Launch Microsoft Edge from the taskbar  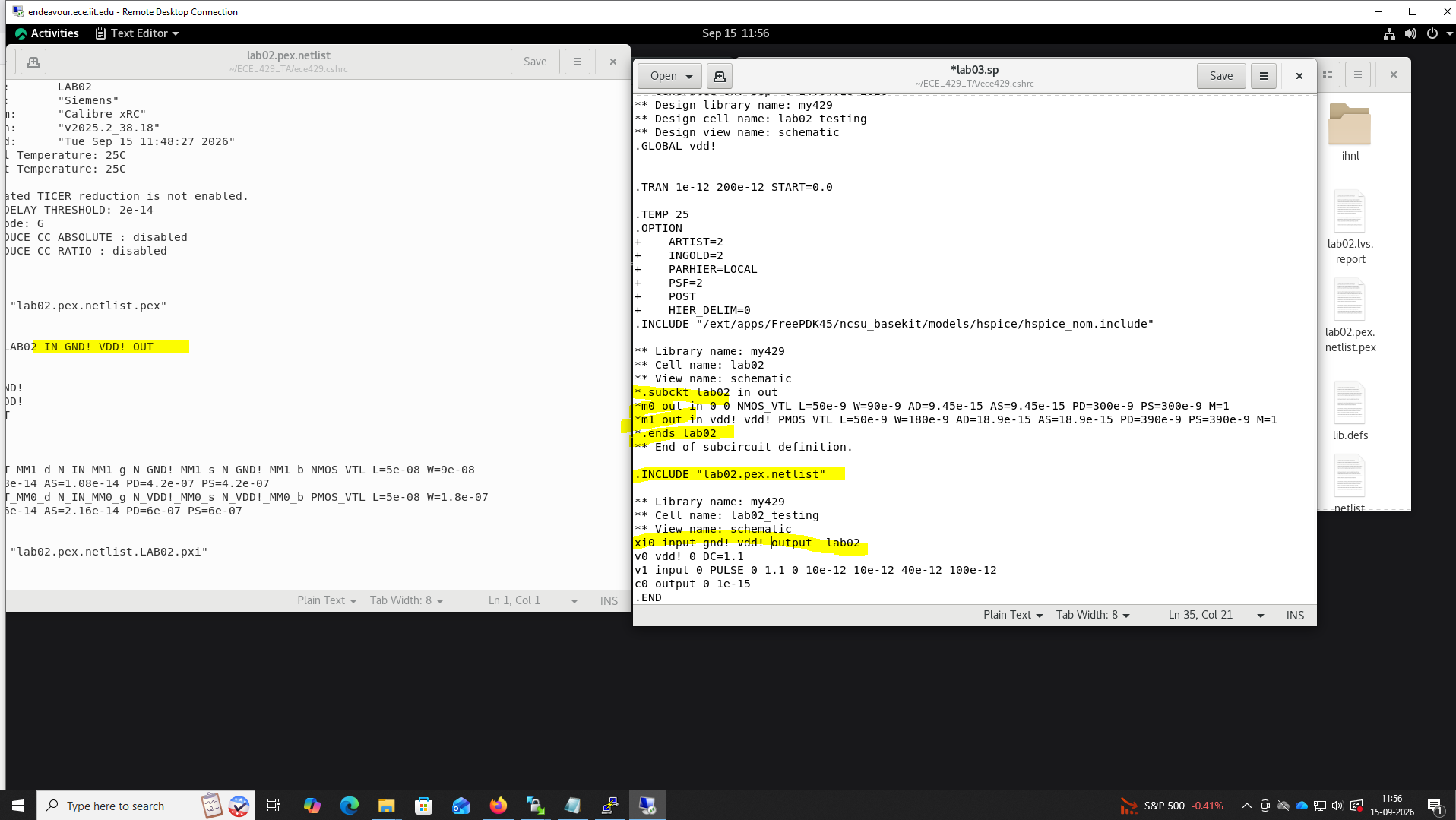349,806
